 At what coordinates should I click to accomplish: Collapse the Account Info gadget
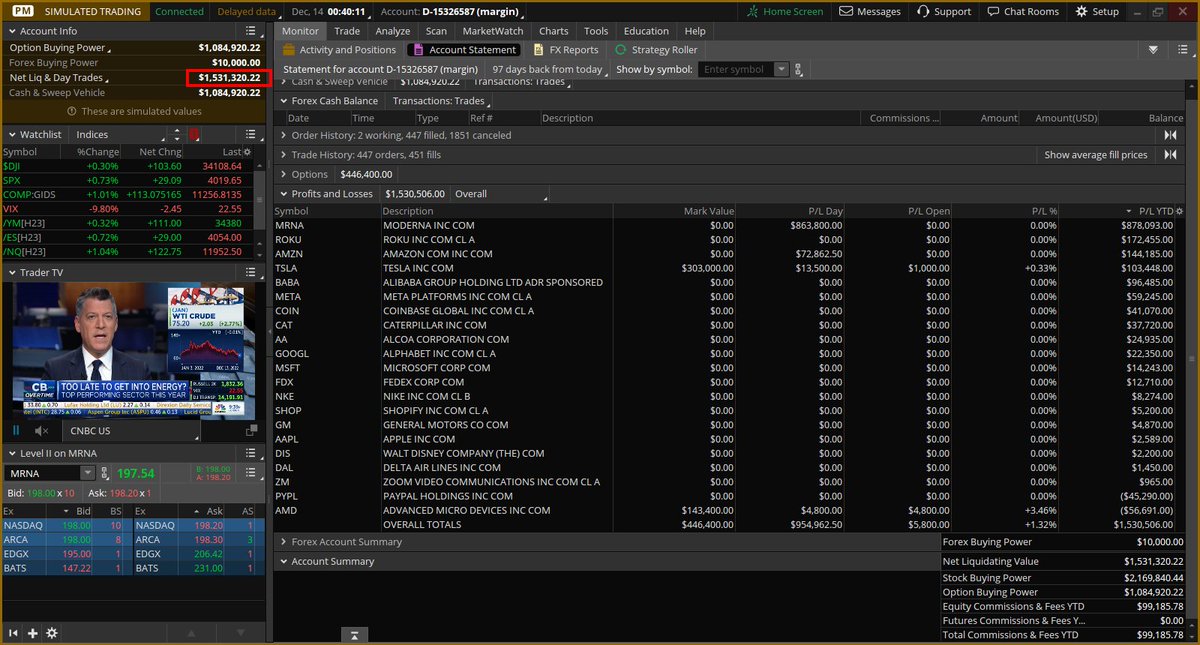(x=12, y=31)
